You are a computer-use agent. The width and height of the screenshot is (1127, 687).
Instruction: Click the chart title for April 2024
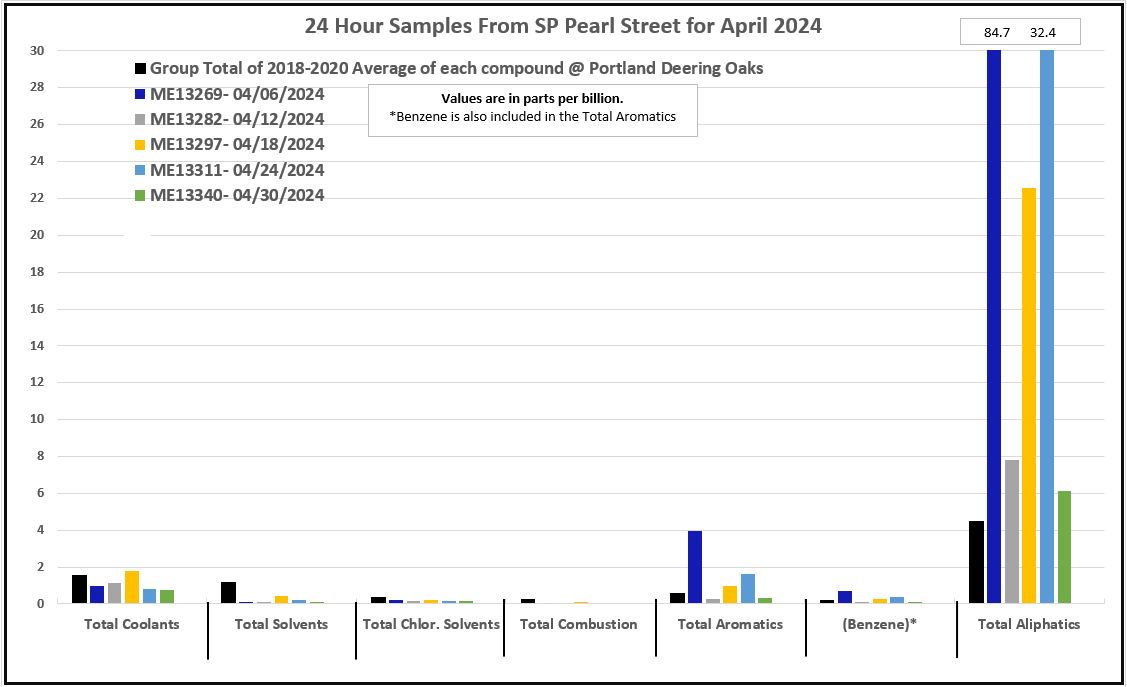[x=563, y=27]
